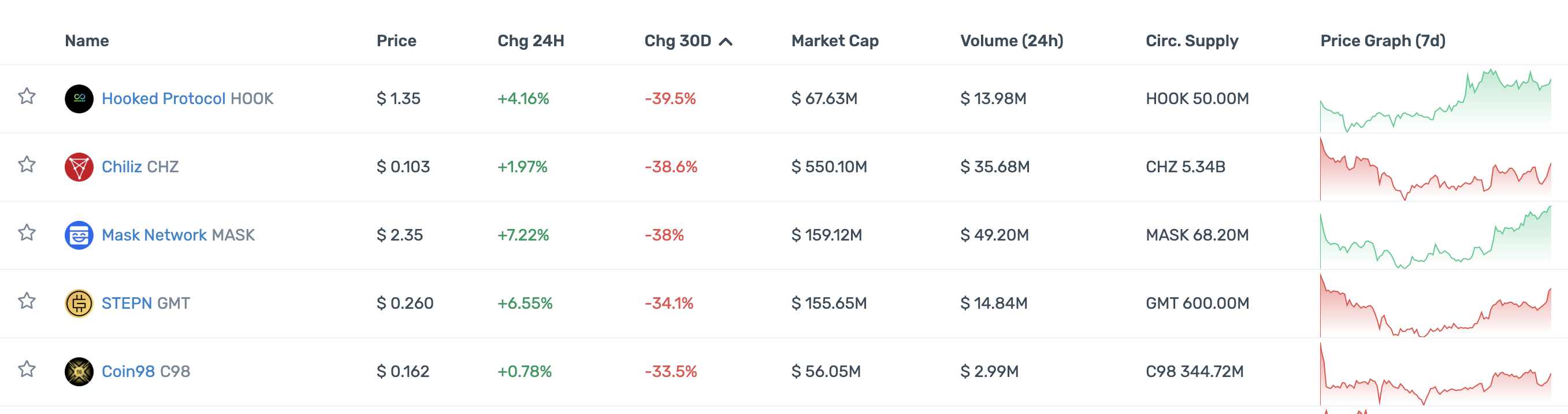Add STEPN to watchlist star

pos(27,301)
